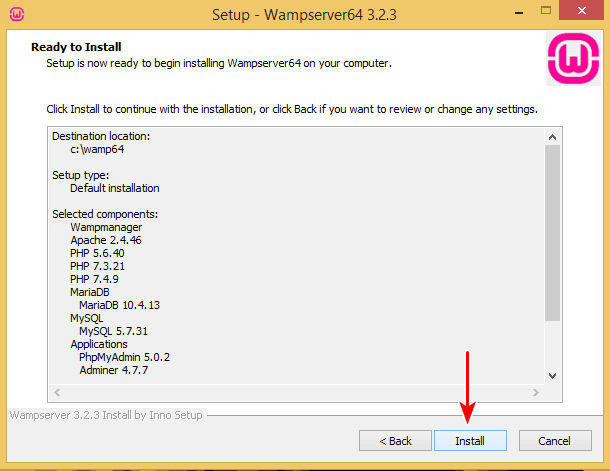
Task: Minimize the setup window
Action: tap(519, 12)
